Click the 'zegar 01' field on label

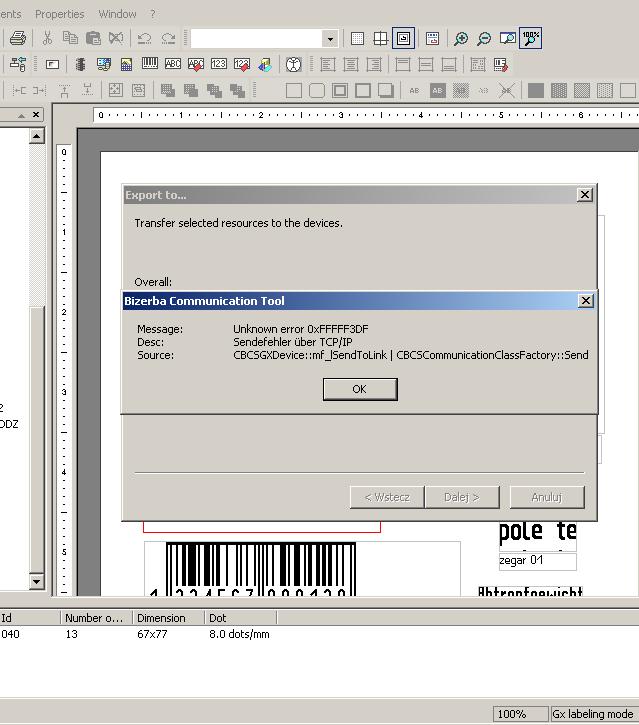[538, 561]
